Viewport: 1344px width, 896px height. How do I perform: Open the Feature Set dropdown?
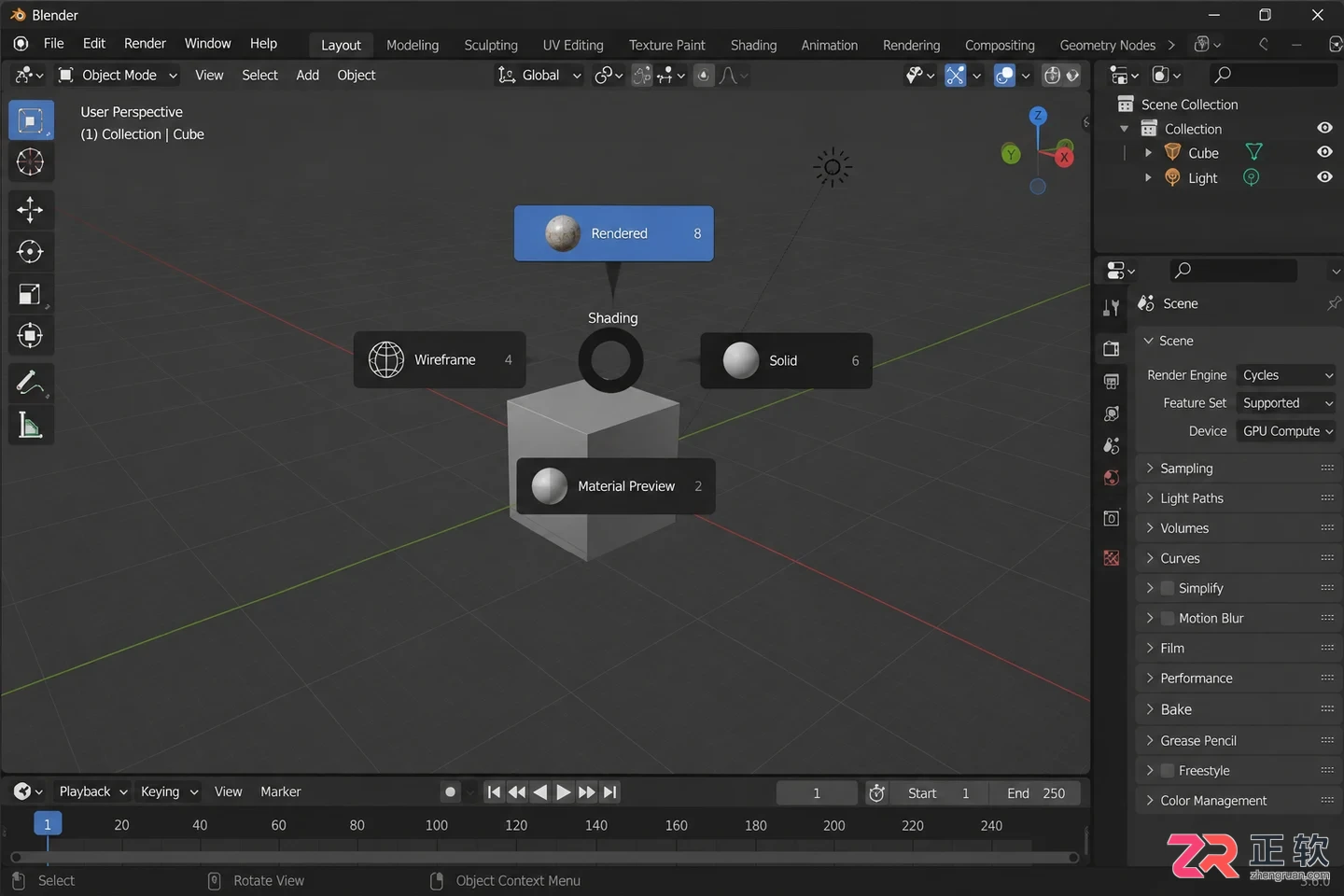coord(1286,403)
